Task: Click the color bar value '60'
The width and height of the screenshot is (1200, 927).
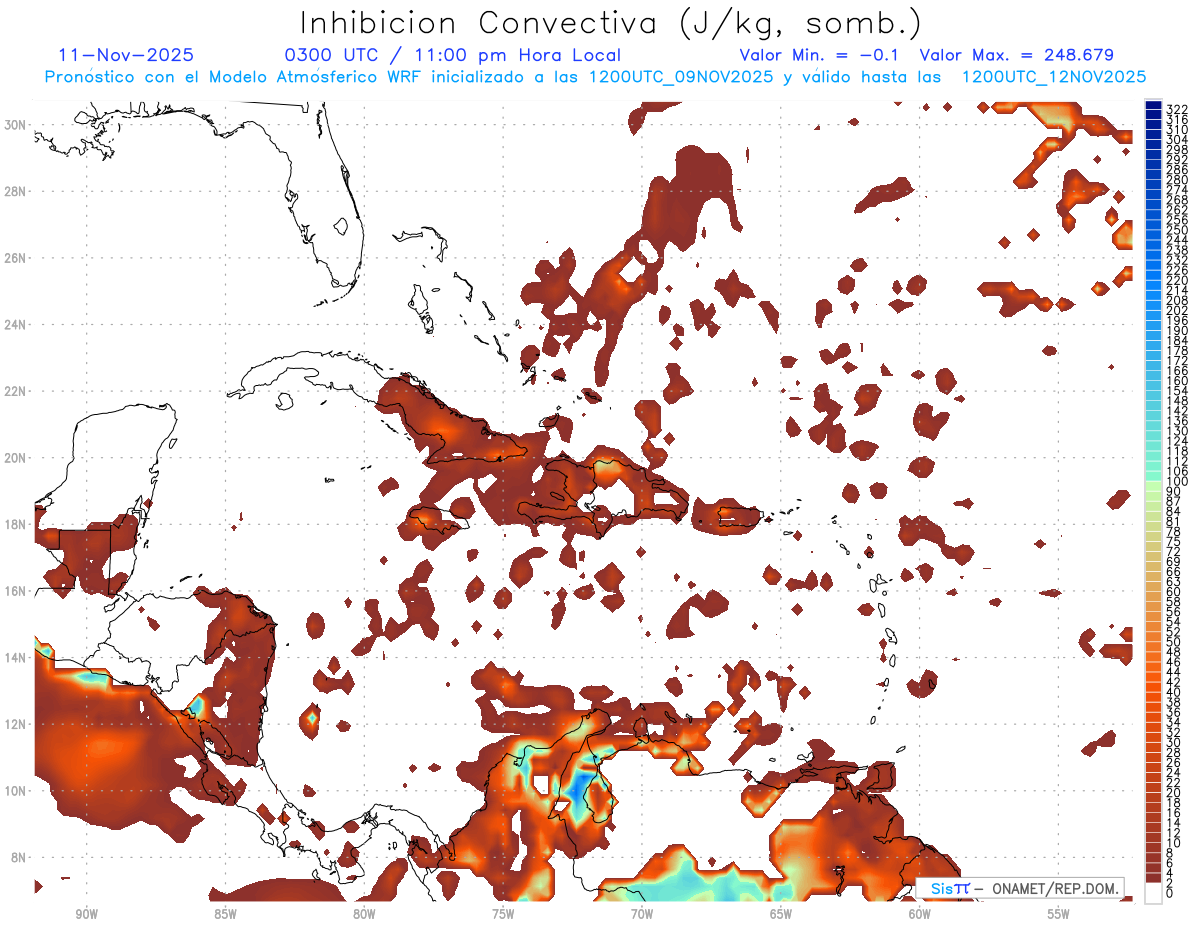Action: 1173,592
